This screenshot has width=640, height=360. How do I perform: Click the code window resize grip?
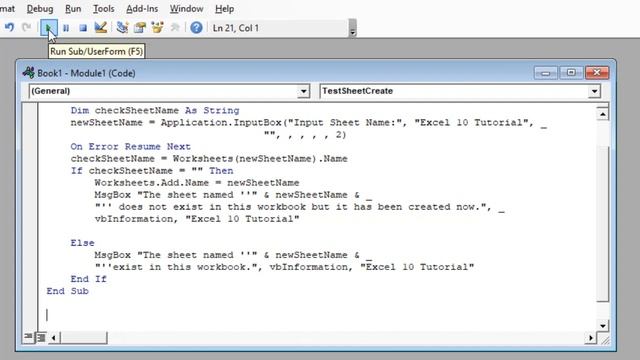(605, 340)
